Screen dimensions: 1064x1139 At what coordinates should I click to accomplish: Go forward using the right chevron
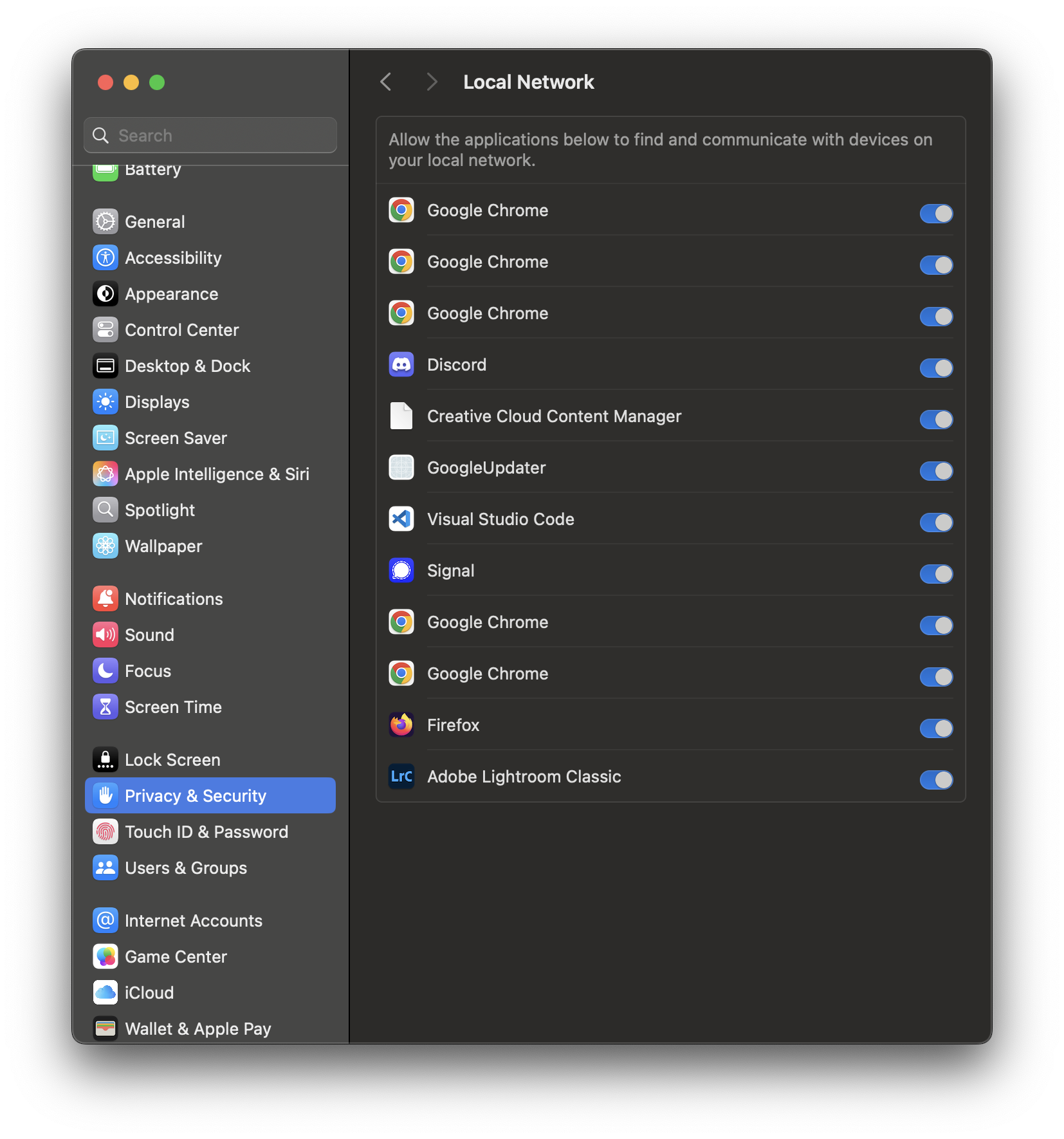point(432,82)
